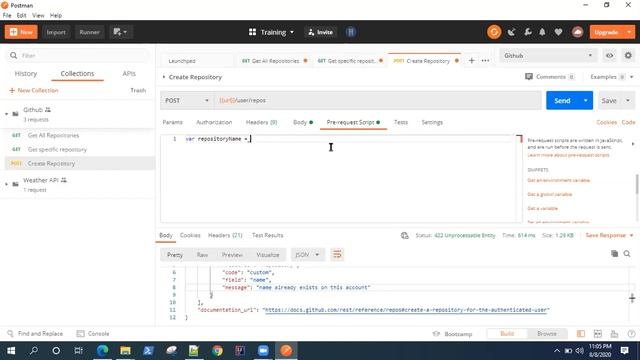Add a new request tab with plus
Image resolution: width=640 pixels, height=360 pixels.
click(x=471, y=60)
